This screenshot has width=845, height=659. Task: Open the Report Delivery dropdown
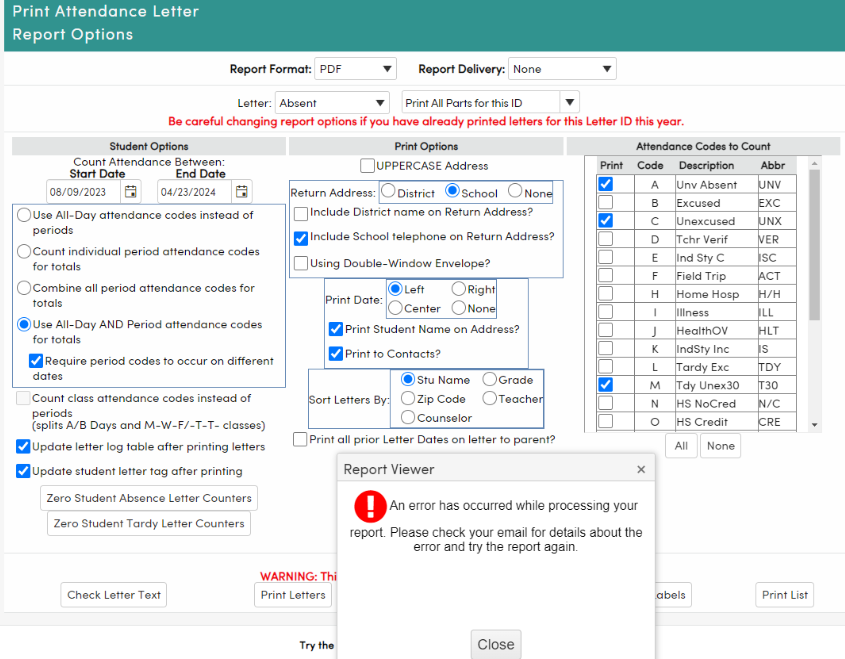(562, 69)
